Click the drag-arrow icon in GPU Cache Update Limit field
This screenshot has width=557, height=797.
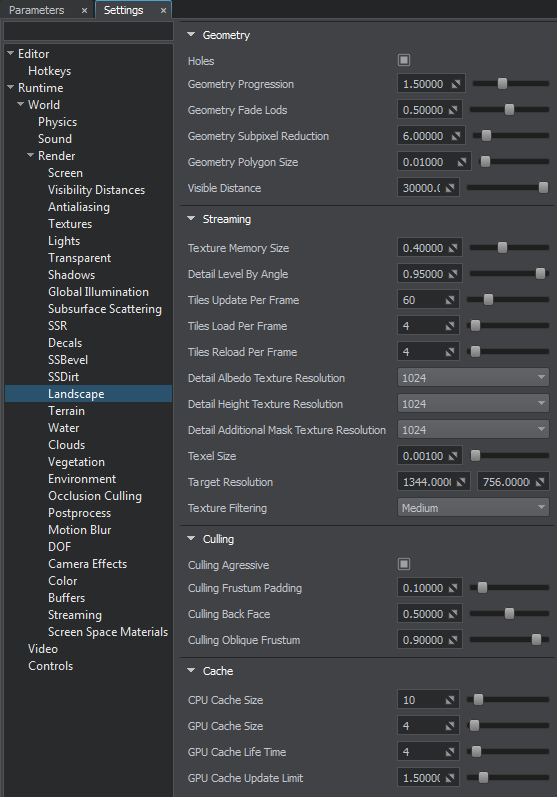450,778
